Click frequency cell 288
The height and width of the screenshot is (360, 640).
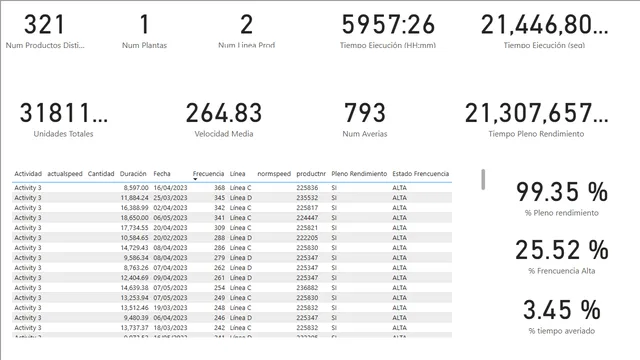pyautogui.click(x=220, y=238)
